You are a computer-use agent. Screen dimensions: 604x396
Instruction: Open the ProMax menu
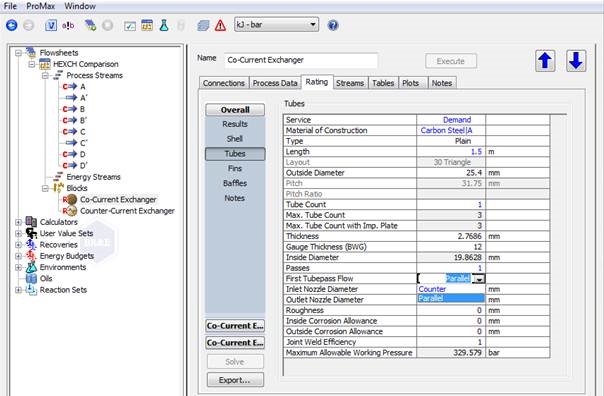coord(40,6)
